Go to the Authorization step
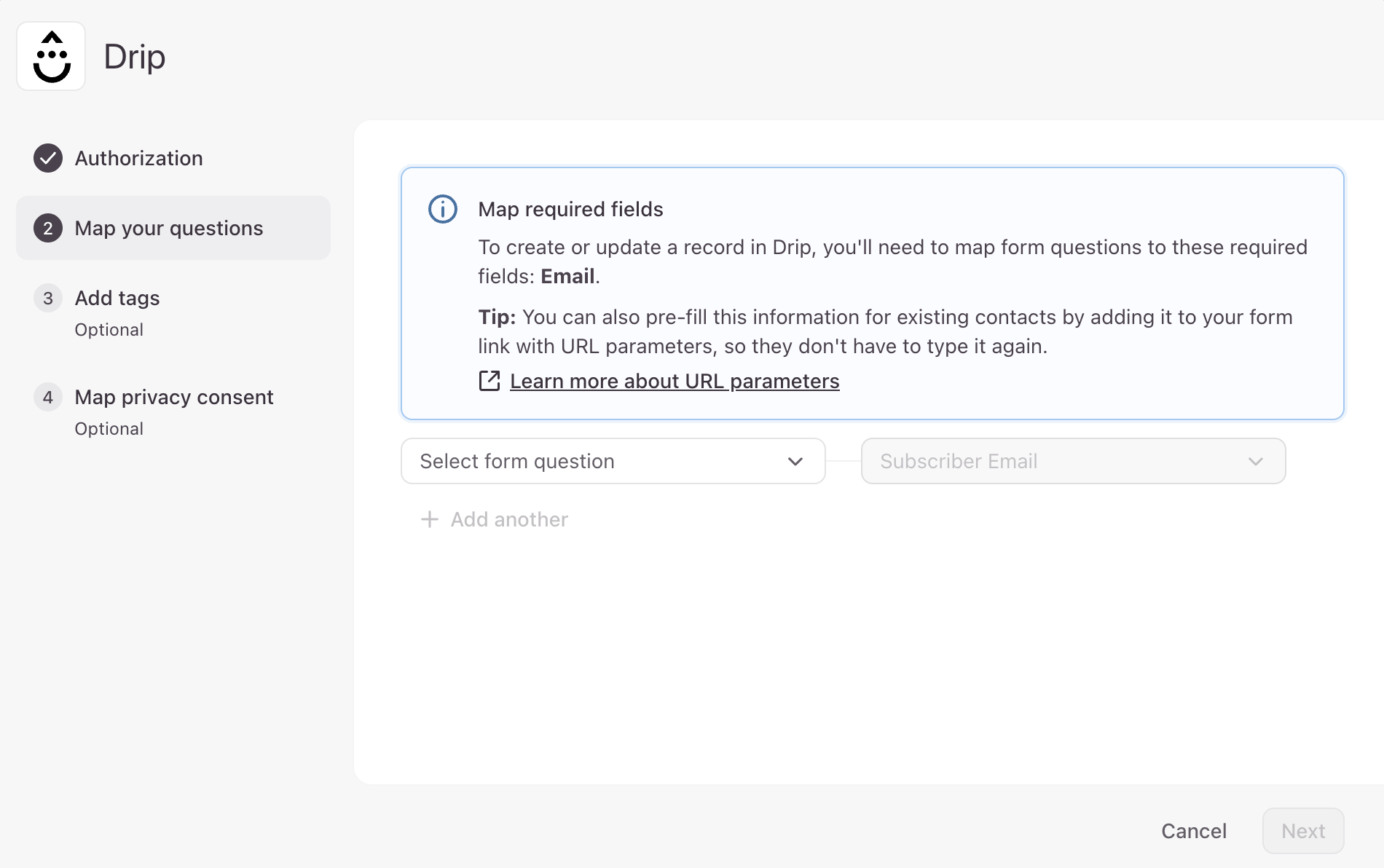This screenshot has height=868, width=1384. point(173,158)
